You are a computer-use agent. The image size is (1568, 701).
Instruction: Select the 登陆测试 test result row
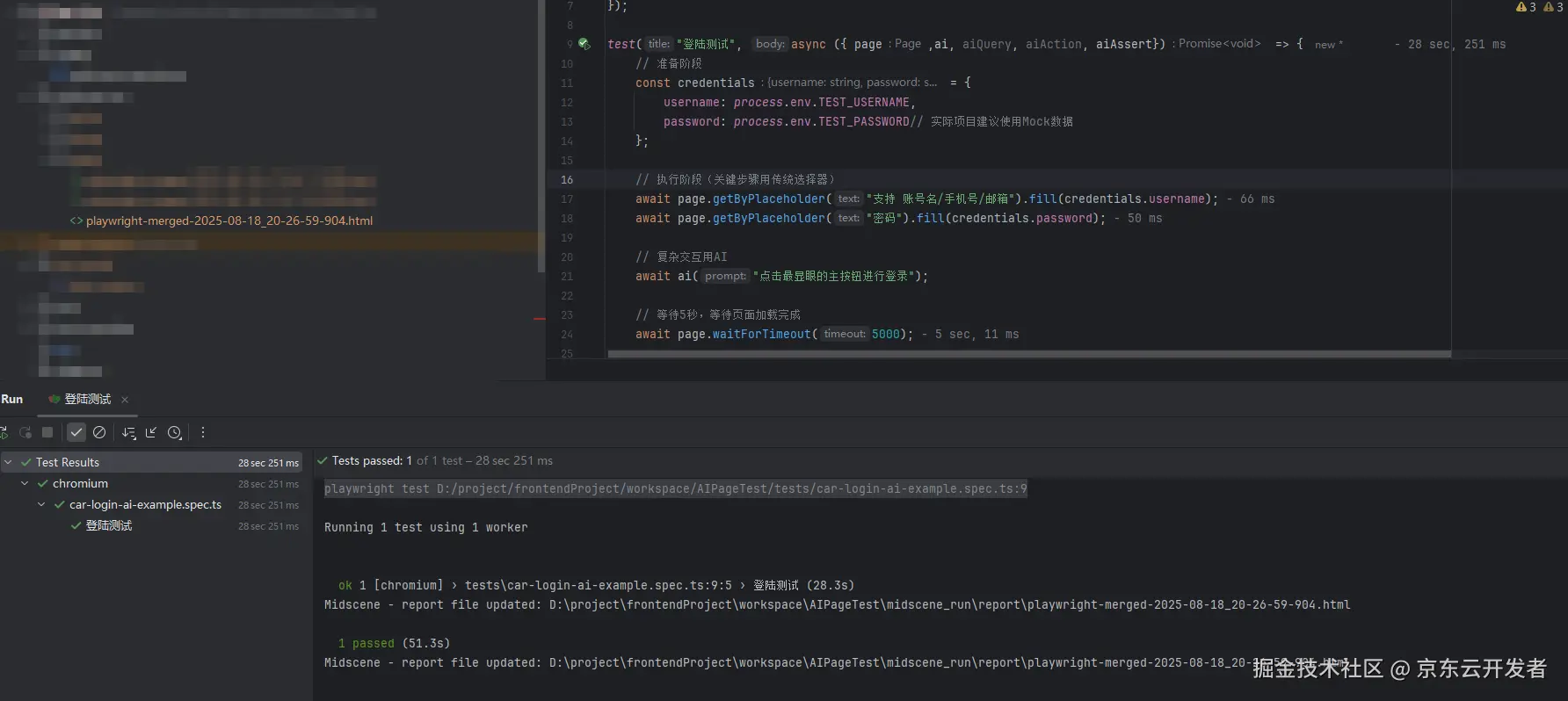tap(151, 525)
